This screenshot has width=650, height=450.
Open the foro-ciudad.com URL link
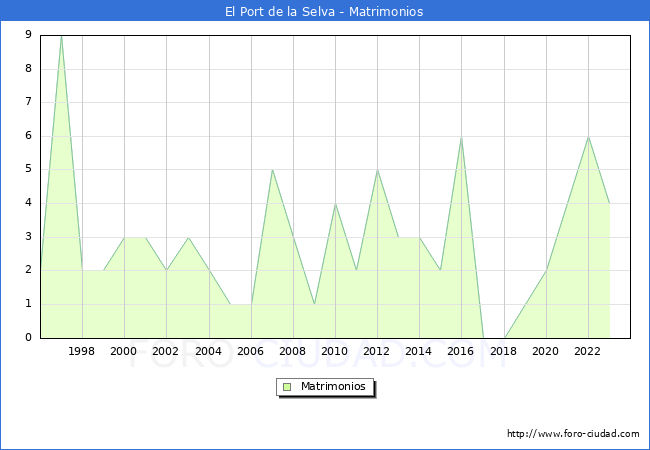click(573, 434)
